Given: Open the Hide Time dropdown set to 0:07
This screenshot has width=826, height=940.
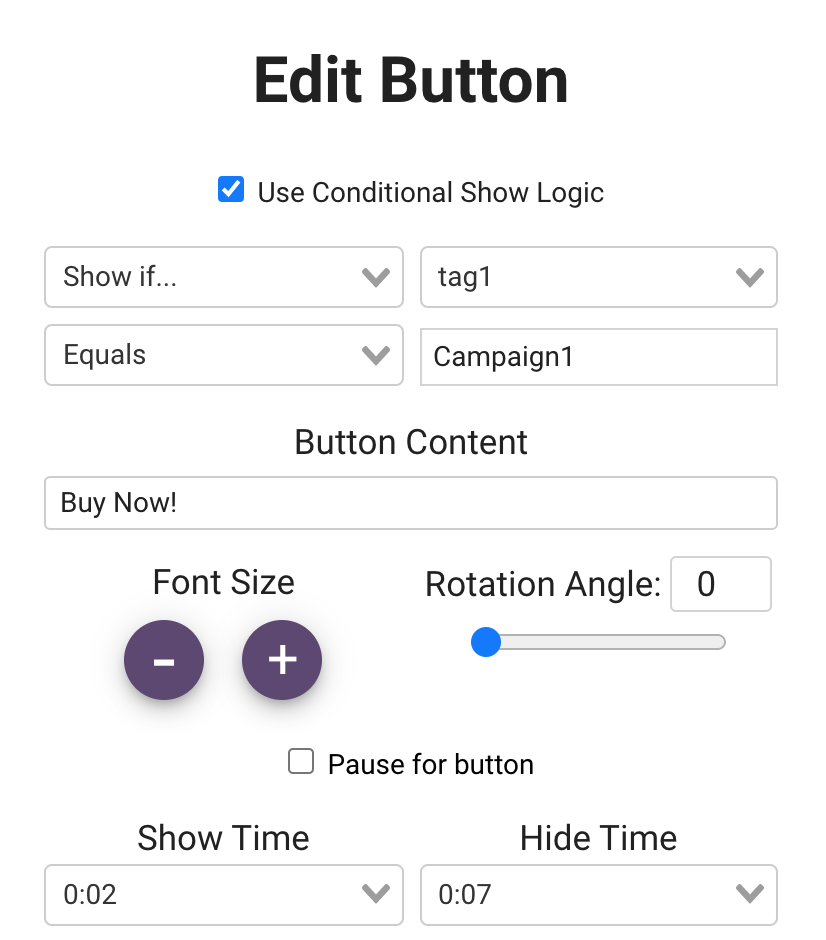Looking at the screenshot, I should coord(598,894).
